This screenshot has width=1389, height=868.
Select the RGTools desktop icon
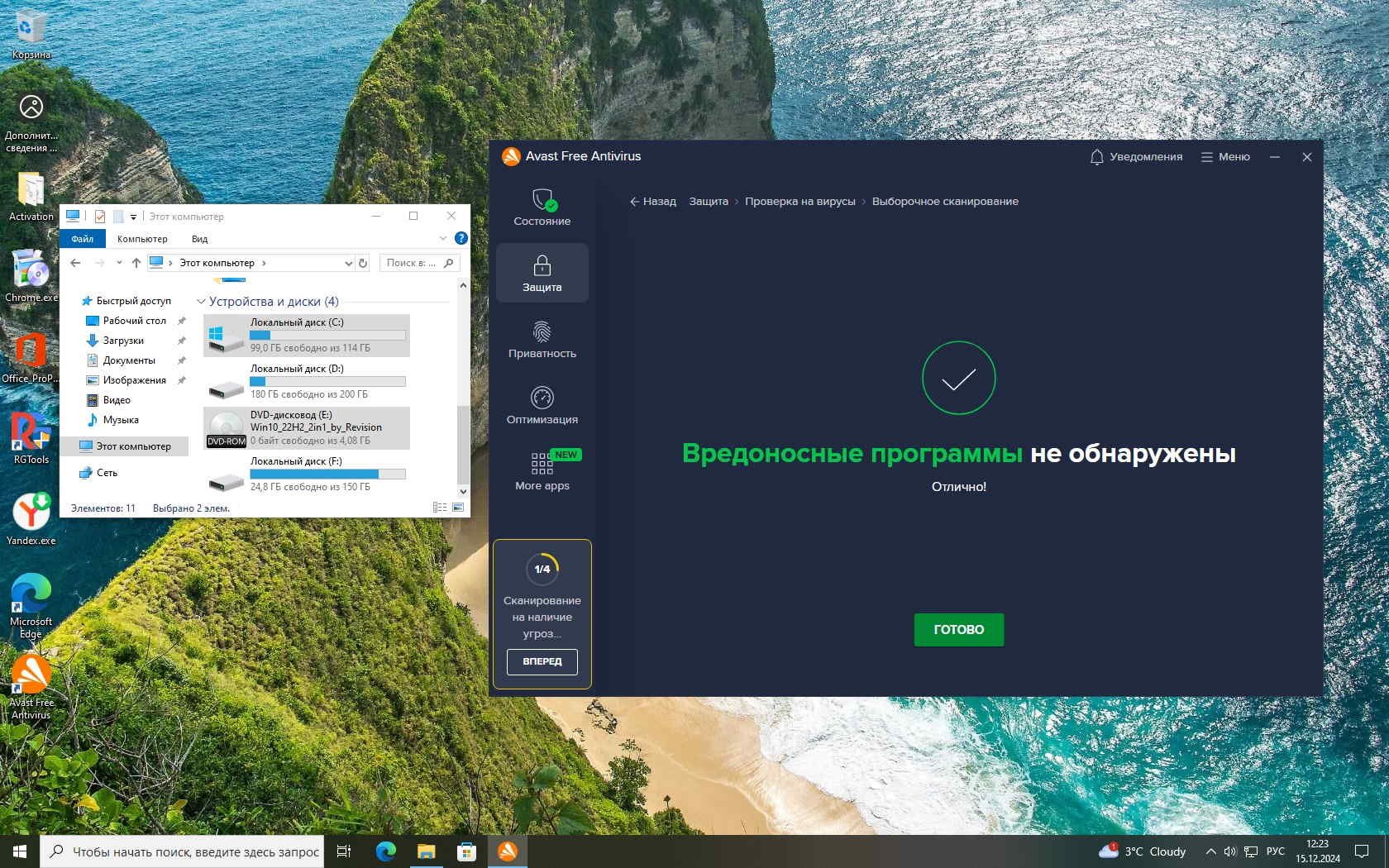tap(31, 438)
